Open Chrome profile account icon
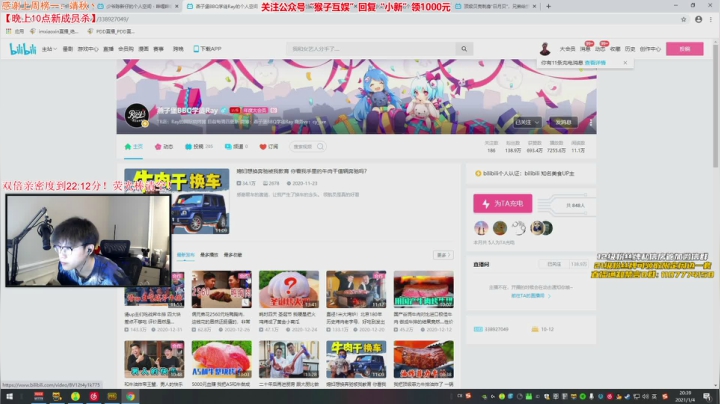This screenshot has height=404, width=720. 698,19
